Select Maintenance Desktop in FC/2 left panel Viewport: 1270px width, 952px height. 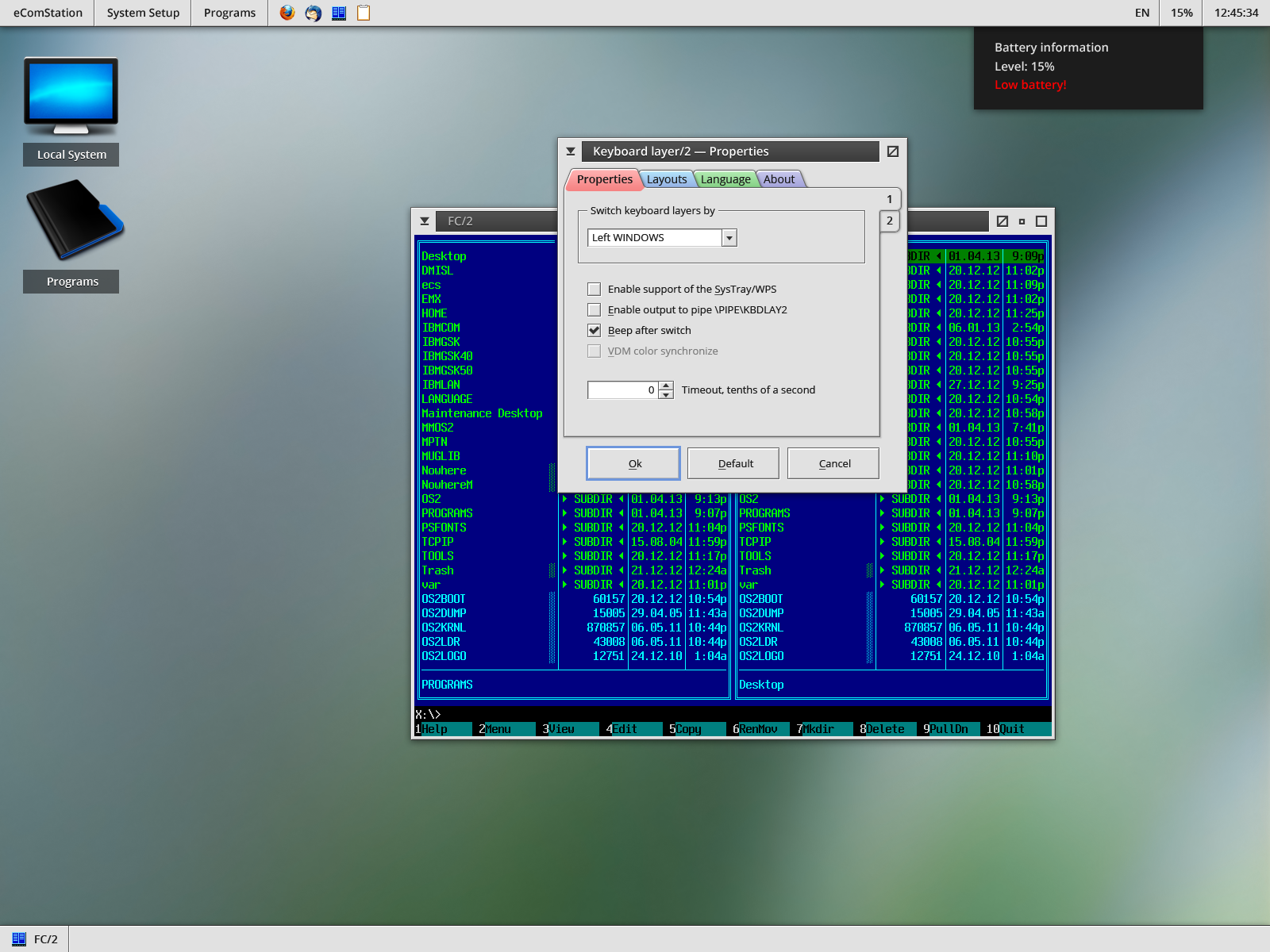482,413
